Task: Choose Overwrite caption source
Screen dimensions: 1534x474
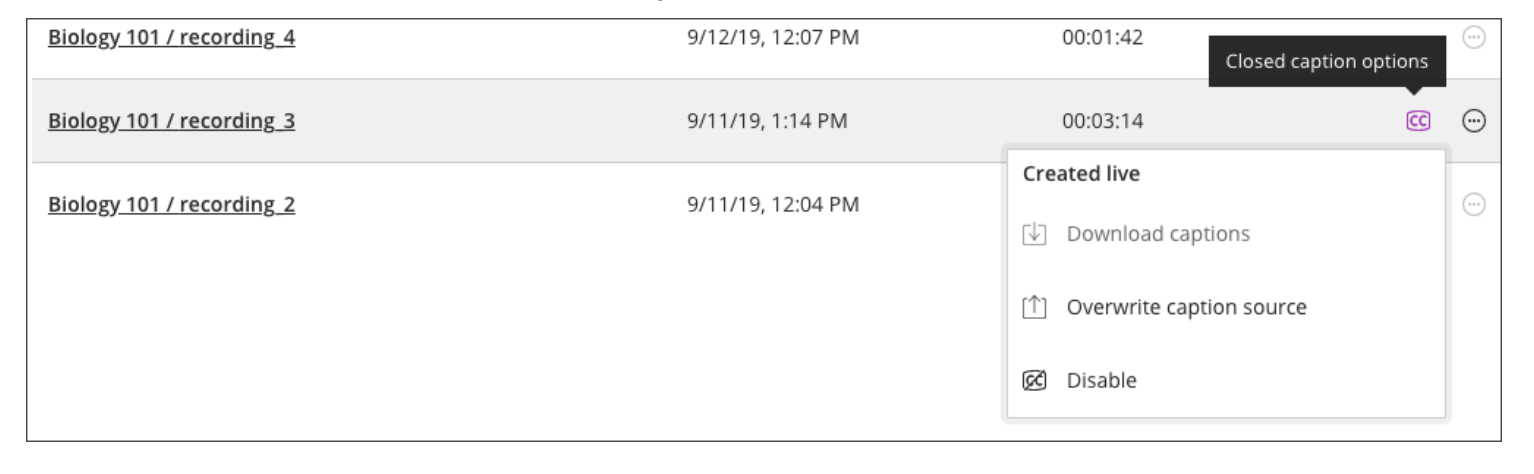Action: 1186,307
